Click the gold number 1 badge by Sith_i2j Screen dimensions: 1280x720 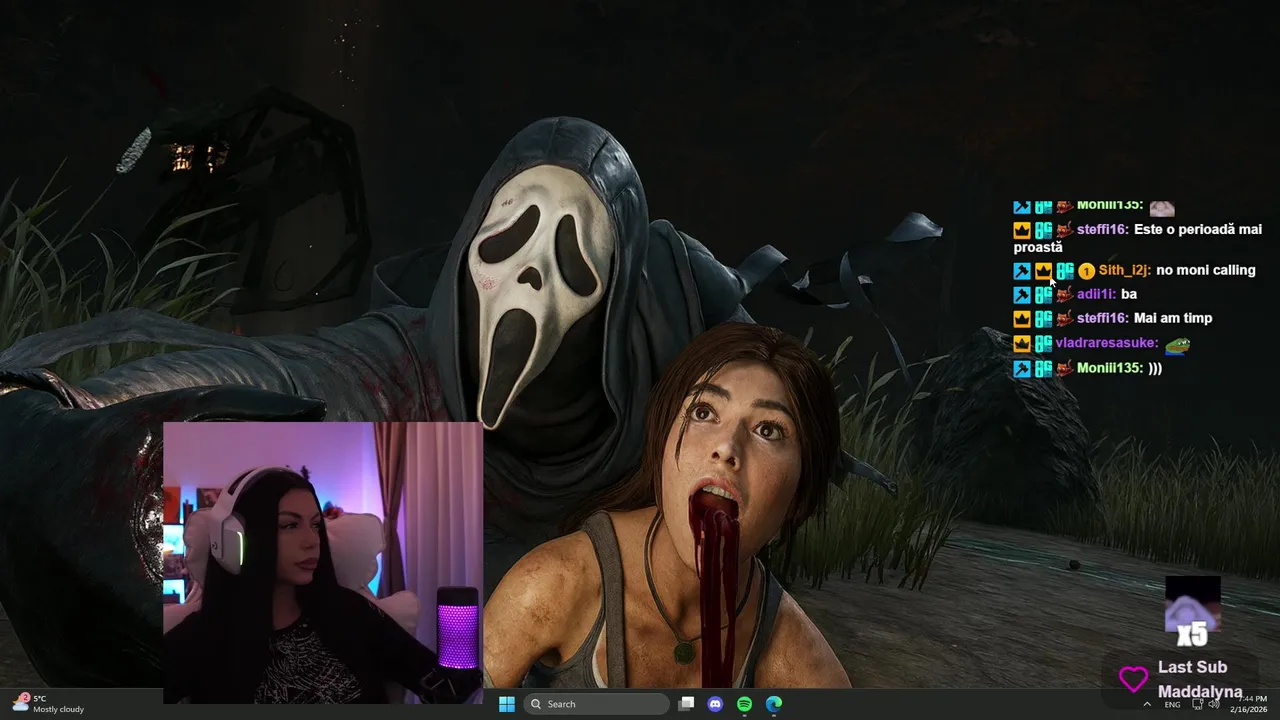[1086, 271]
